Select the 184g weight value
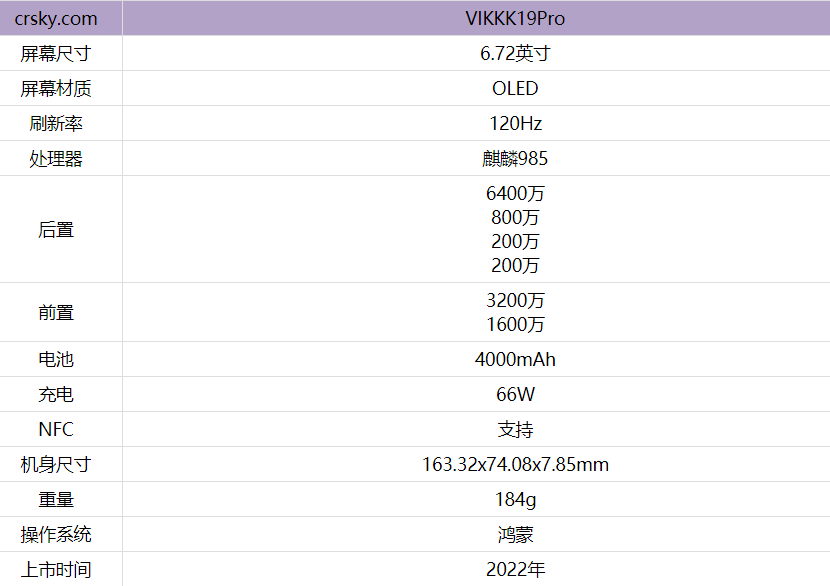The height and width of the screenshot is (586, 830). 515,500
